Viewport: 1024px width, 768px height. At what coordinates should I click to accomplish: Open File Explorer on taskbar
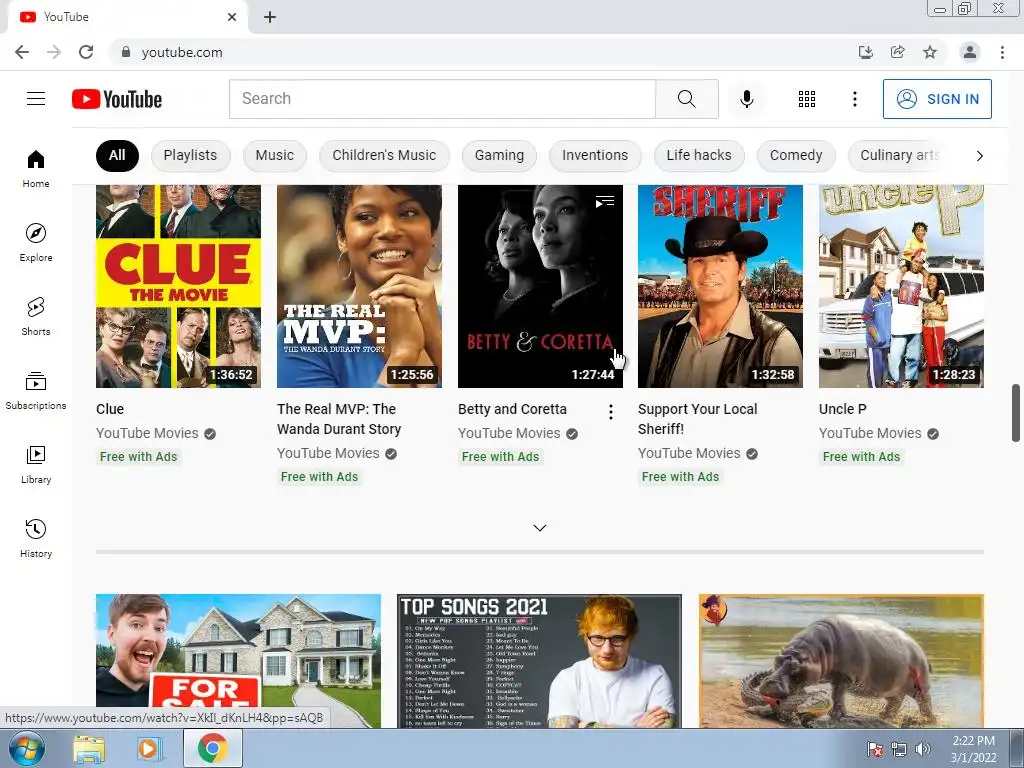pyautogui.click(x=89, y=749)
